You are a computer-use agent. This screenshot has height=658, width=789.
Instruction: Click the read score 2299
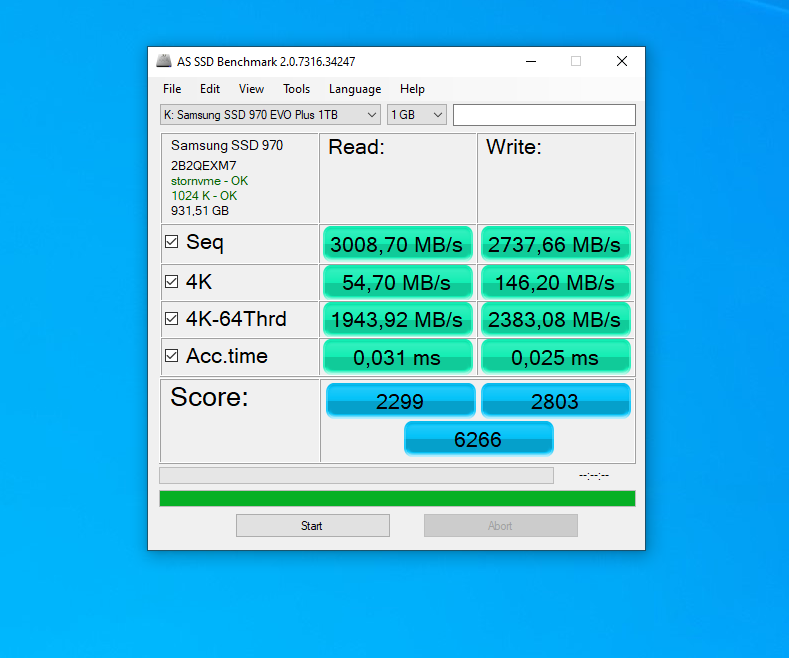[401, 401]
